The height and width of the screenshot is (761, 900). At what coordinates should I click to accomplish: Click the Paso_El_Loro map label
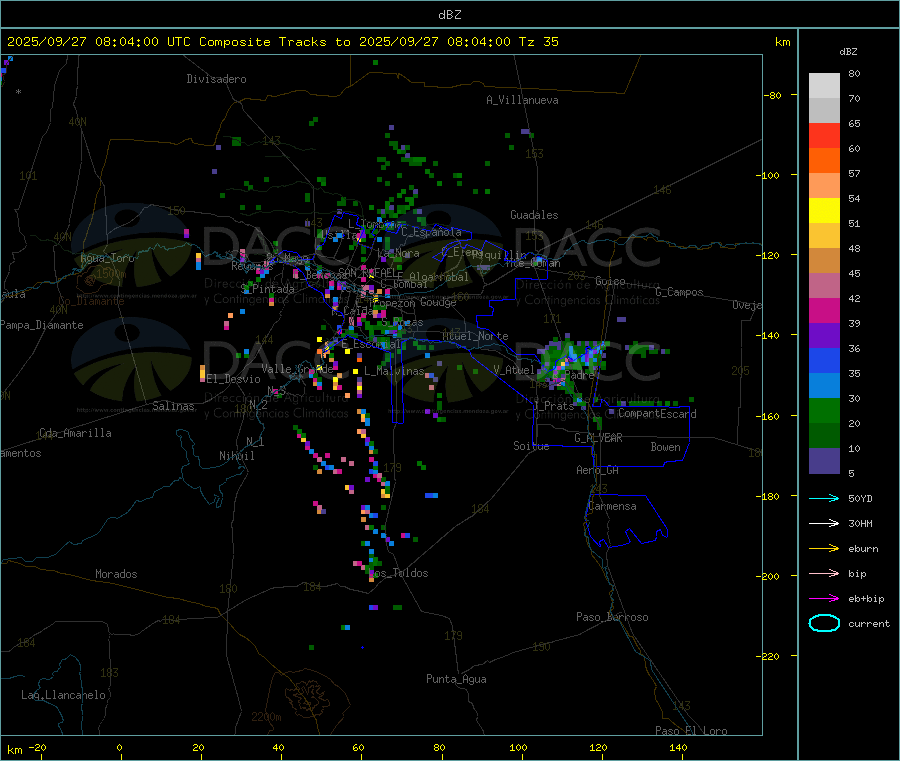coord(691,731)
